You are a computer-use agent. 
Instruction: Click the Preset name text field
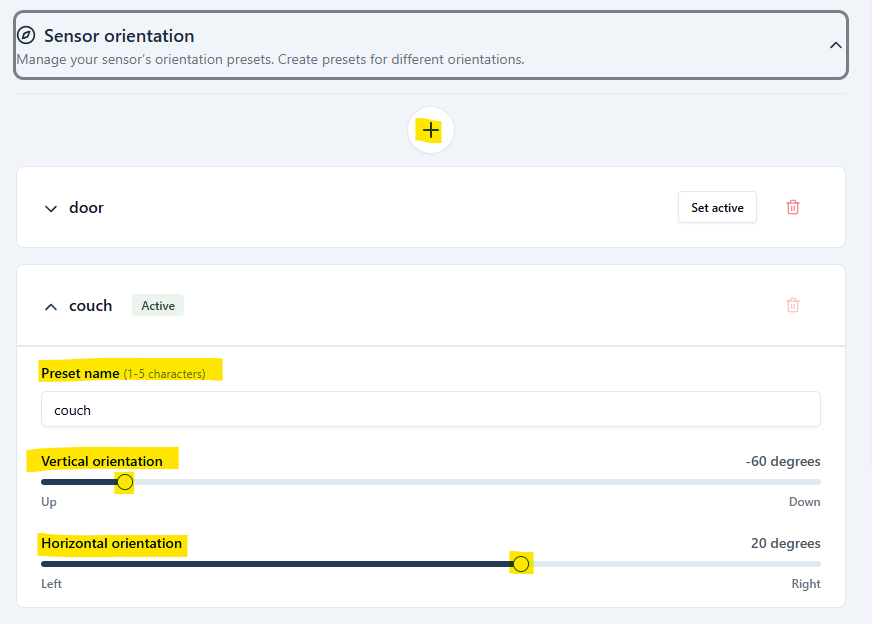click(x=430, y=410)
